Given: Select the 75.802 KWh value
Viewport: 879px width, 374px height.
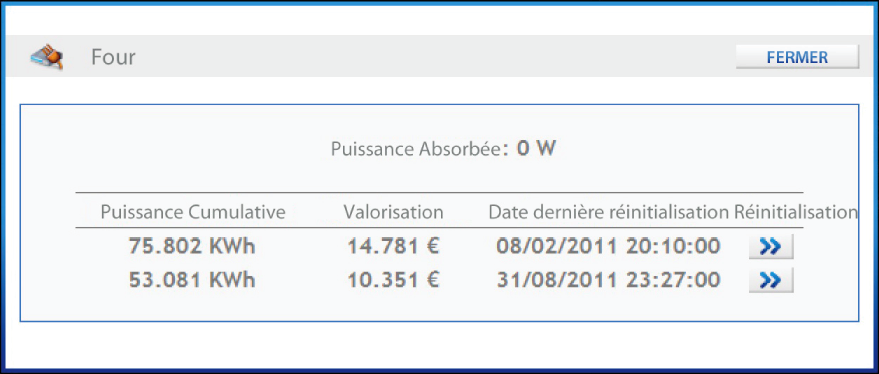Looking at the screenshot, I should (x=192, y=246).
